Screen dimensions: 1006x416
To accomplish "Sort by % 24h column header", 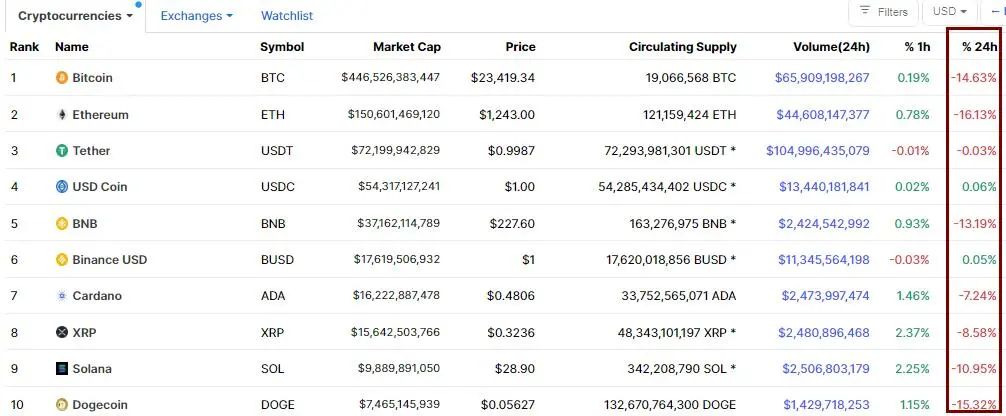I will (x=979, y=47).
